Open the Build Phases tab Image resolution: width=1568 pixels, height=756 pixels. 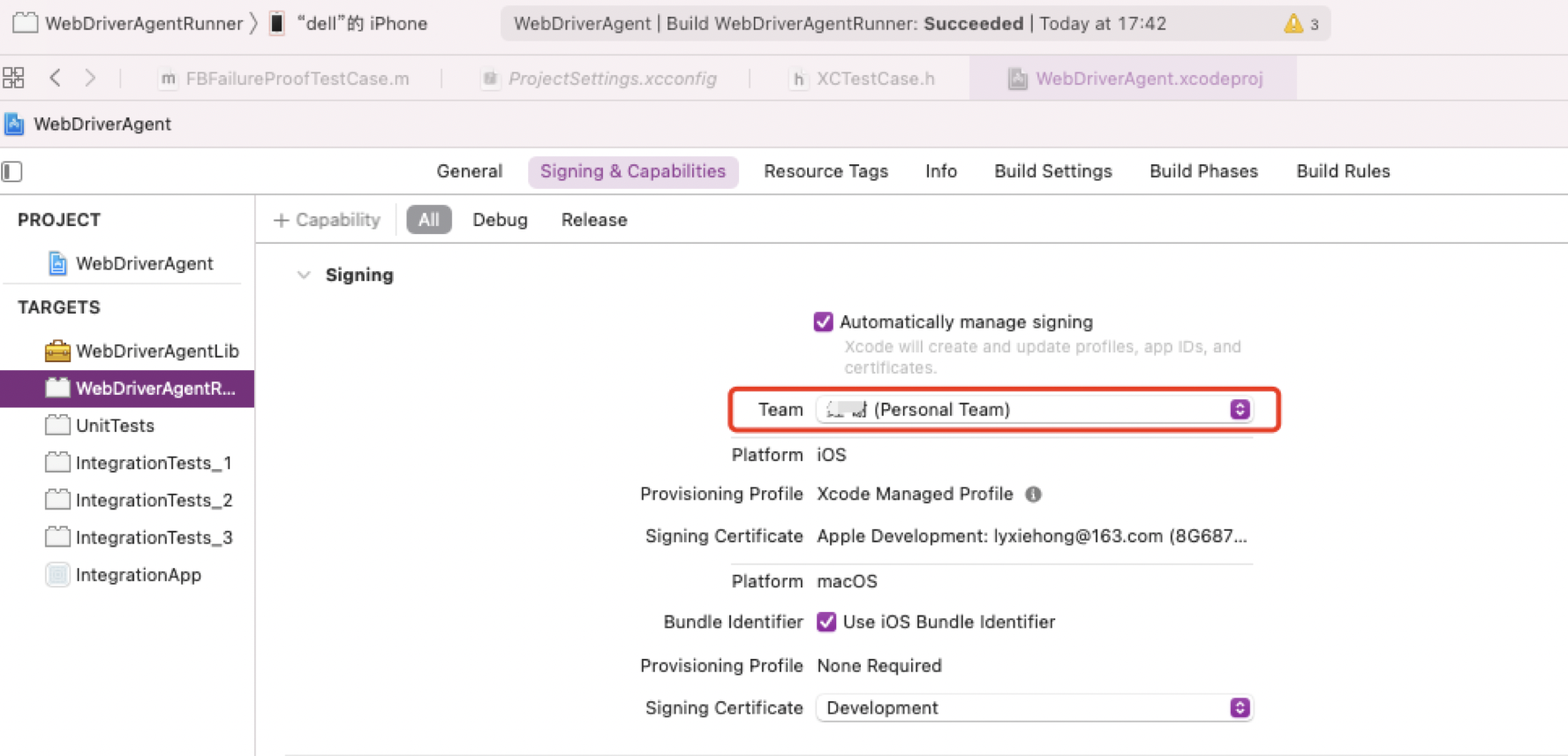[x=1203, y=171]
